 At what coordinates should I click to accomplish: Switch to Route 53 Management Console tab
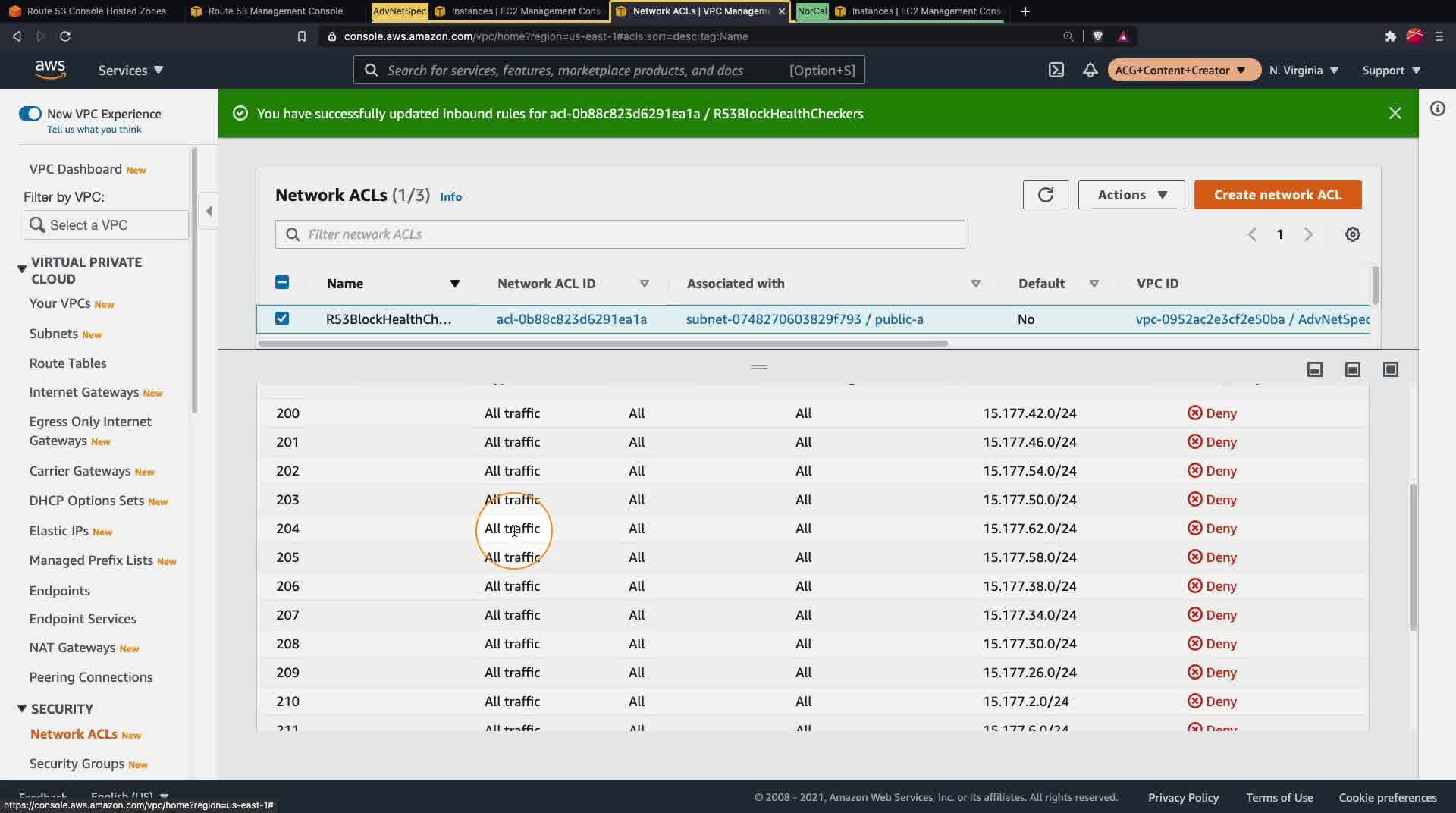pyautogui.click(x=275, y=11)
